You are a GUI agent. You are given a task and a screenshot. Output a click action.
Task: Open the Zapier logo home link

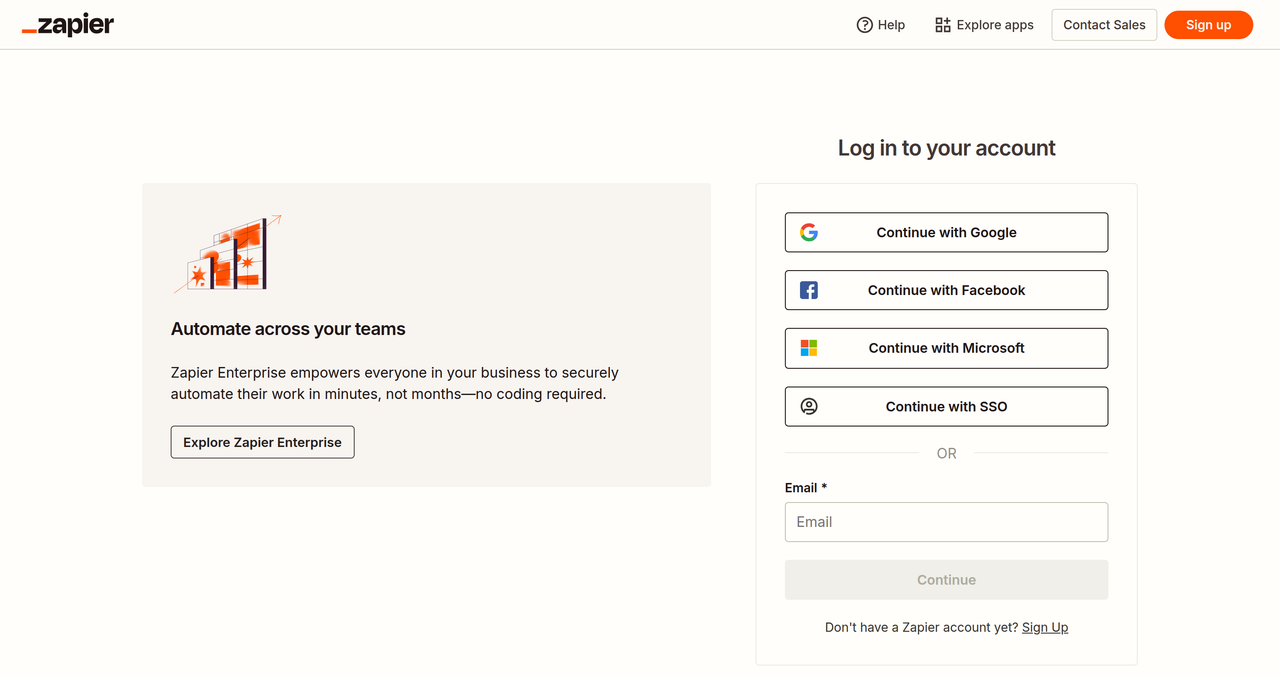coord(68,25)
